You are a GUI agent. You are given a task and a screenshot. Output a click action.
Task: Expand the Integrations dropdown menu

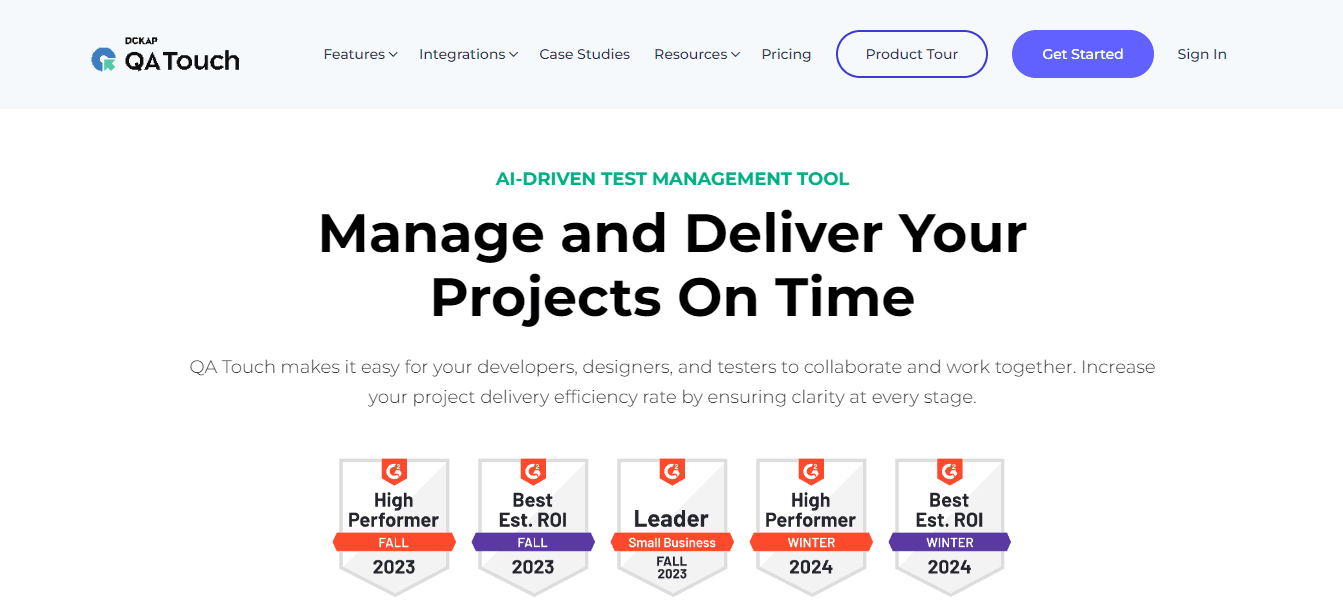coord(462,54)
